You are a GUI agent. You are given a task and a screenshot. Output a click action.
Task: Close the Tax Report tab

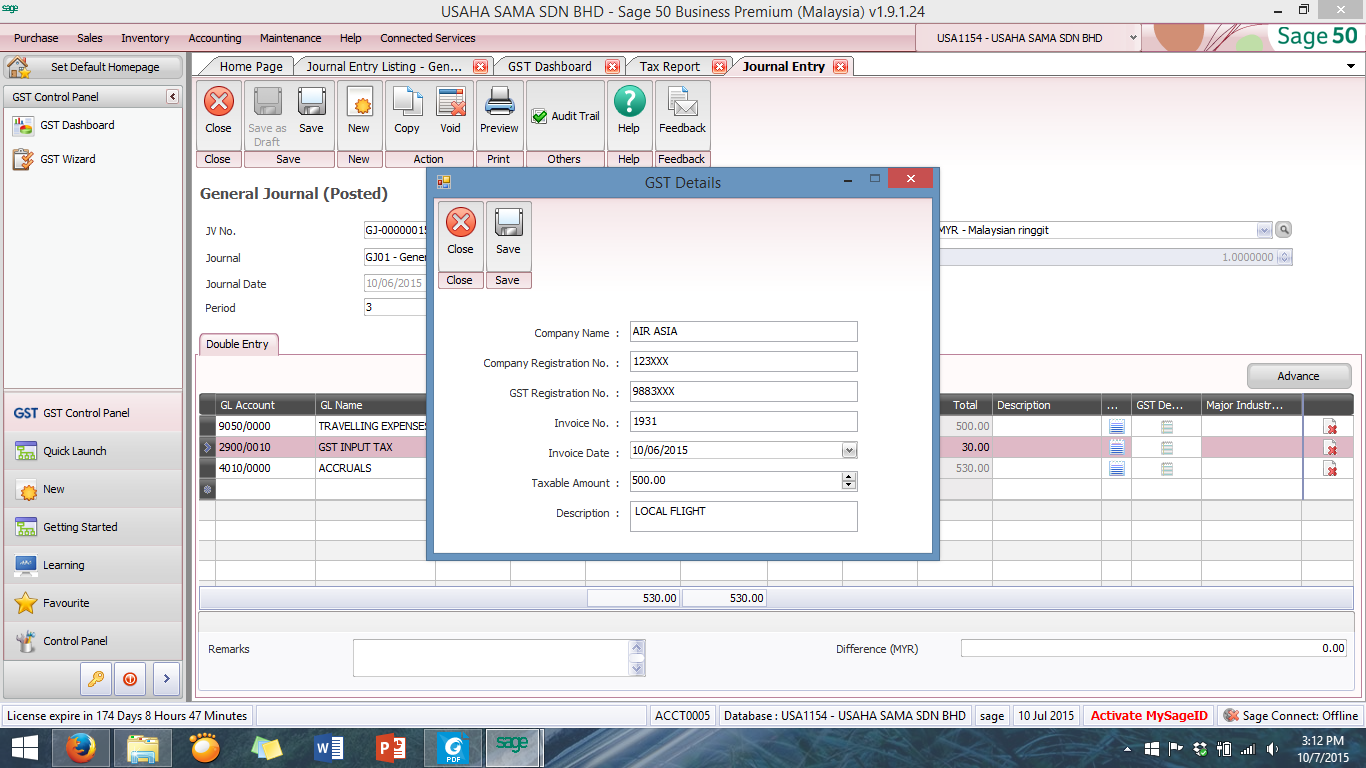(x=719, y=67)
